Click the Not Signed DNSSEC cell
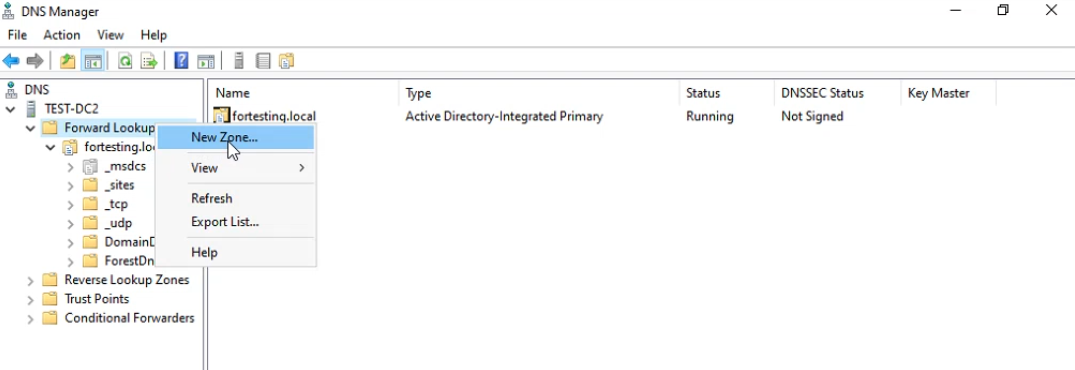The image size is (1075, 370). point(812,116)
